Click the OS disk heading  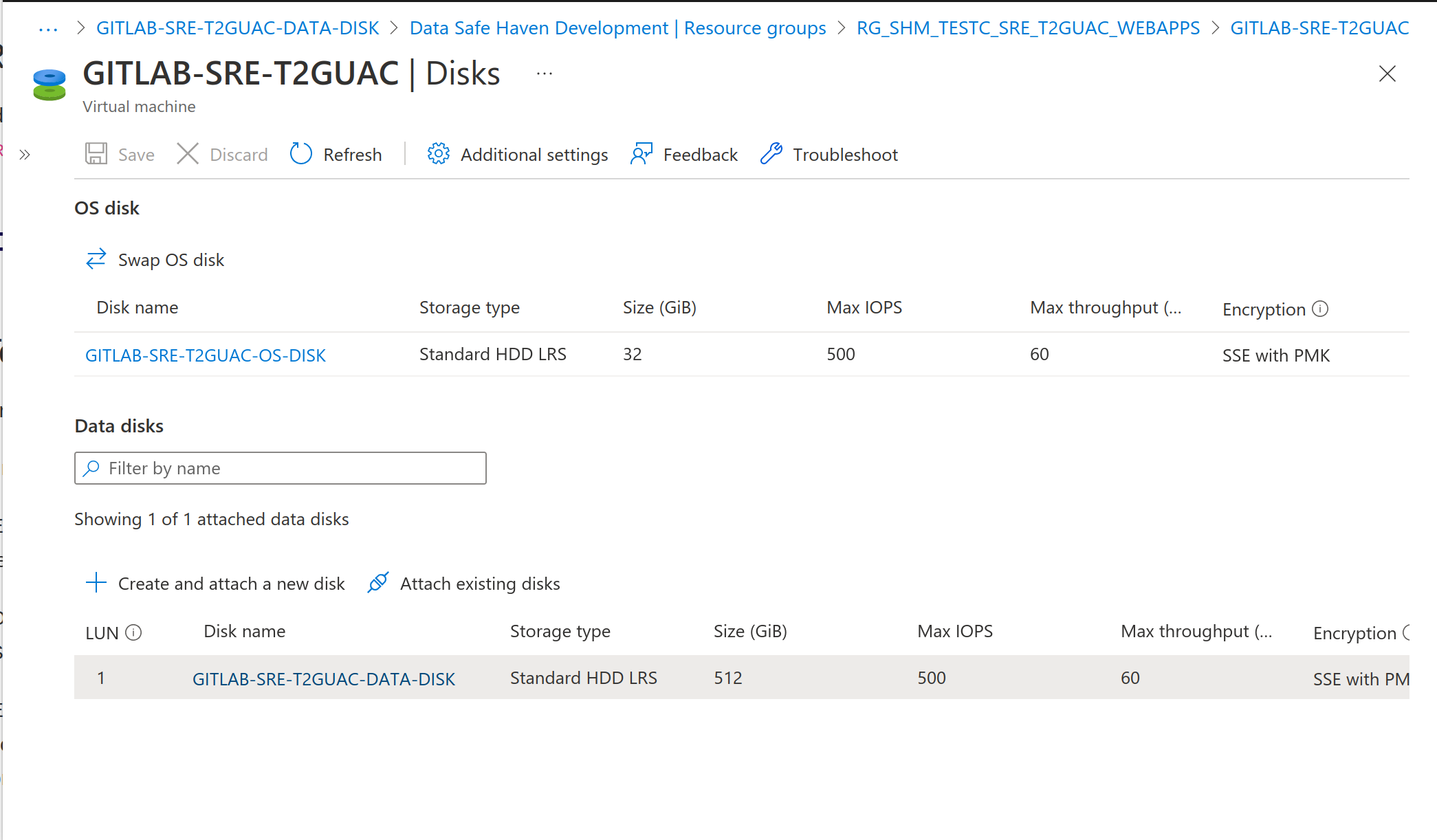click(x=107, y=208)
